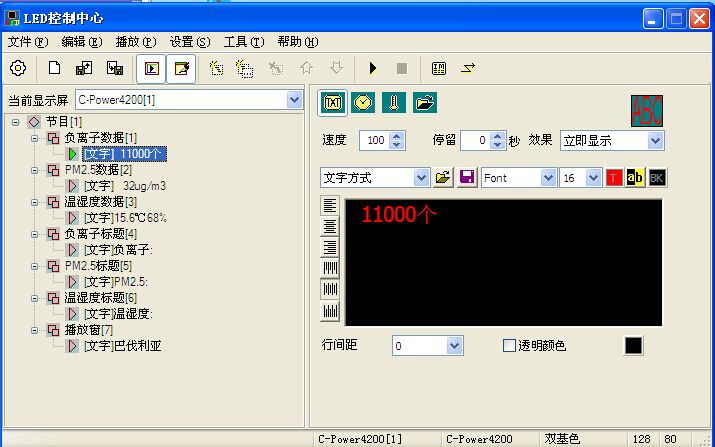Open the 当前显示屏 C-Power4200[1] dropdown

(x=294, y=100)
